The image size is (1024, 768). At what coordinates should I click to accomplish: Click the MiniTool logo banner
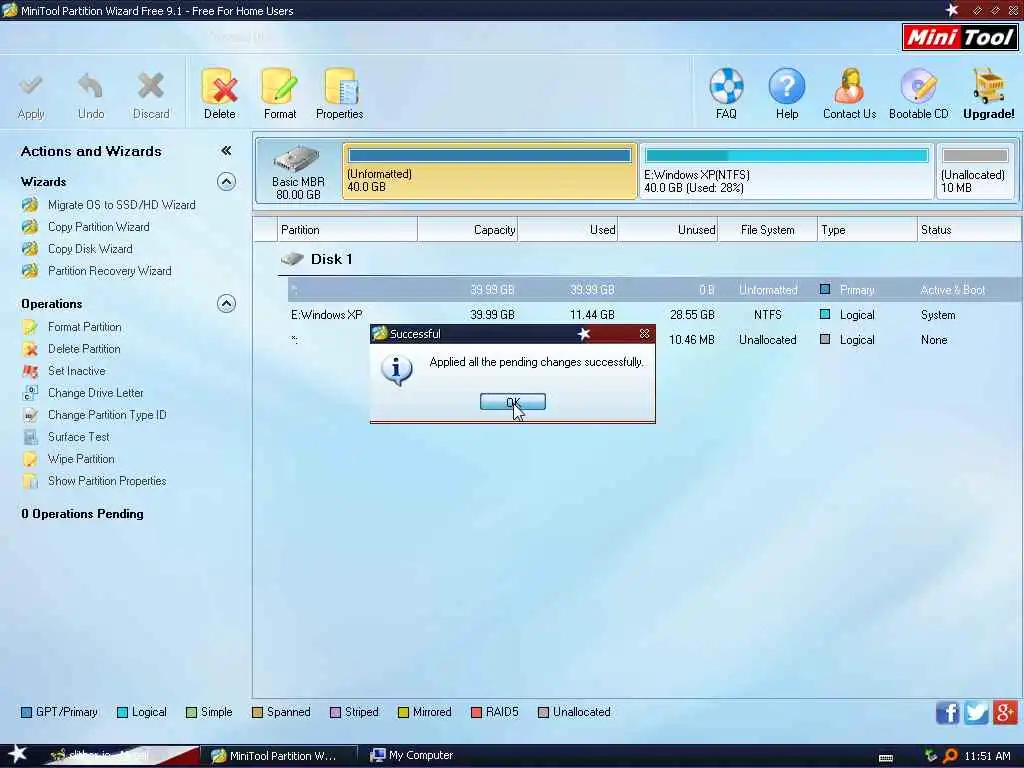[x=959, y=37]
